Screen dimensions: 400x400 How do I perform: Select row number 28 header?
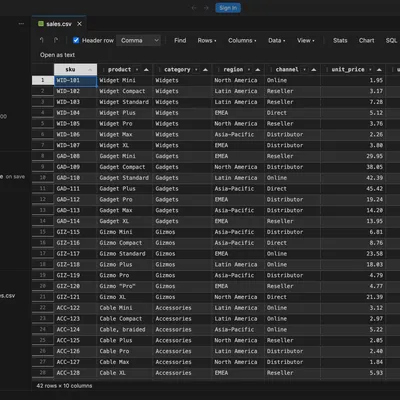(x=43, y=373)
